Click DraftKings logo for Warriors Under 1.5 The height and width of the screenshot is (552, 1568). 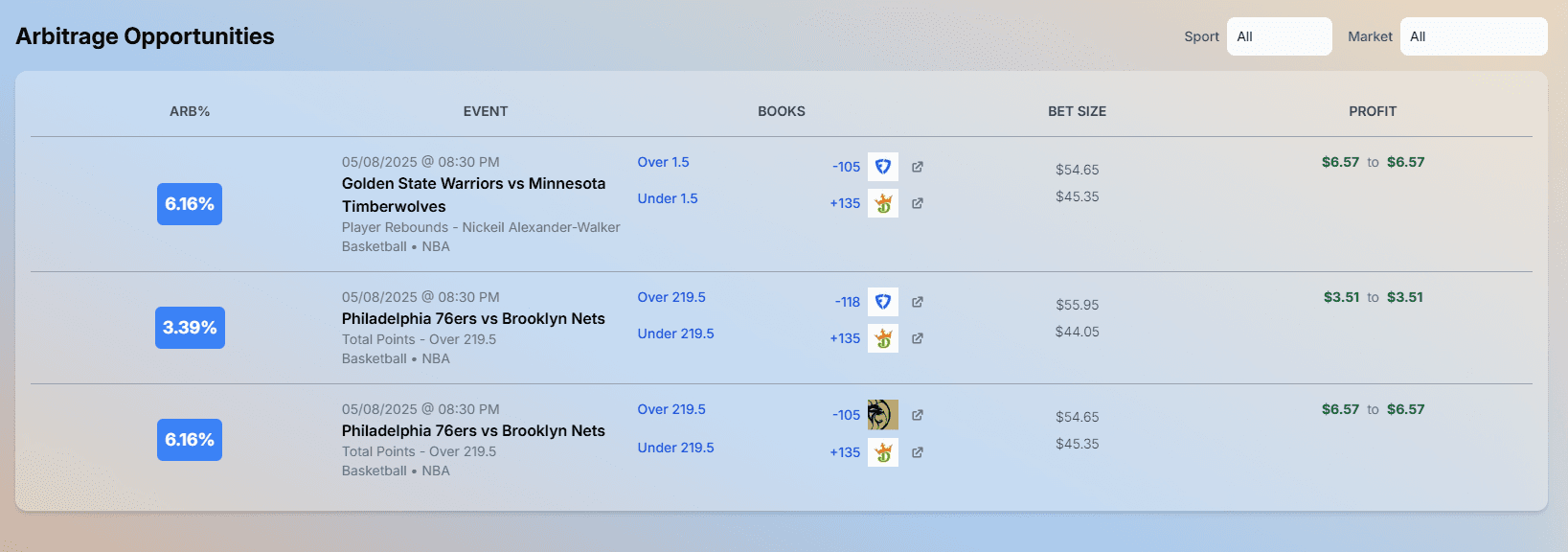(883, 203)
